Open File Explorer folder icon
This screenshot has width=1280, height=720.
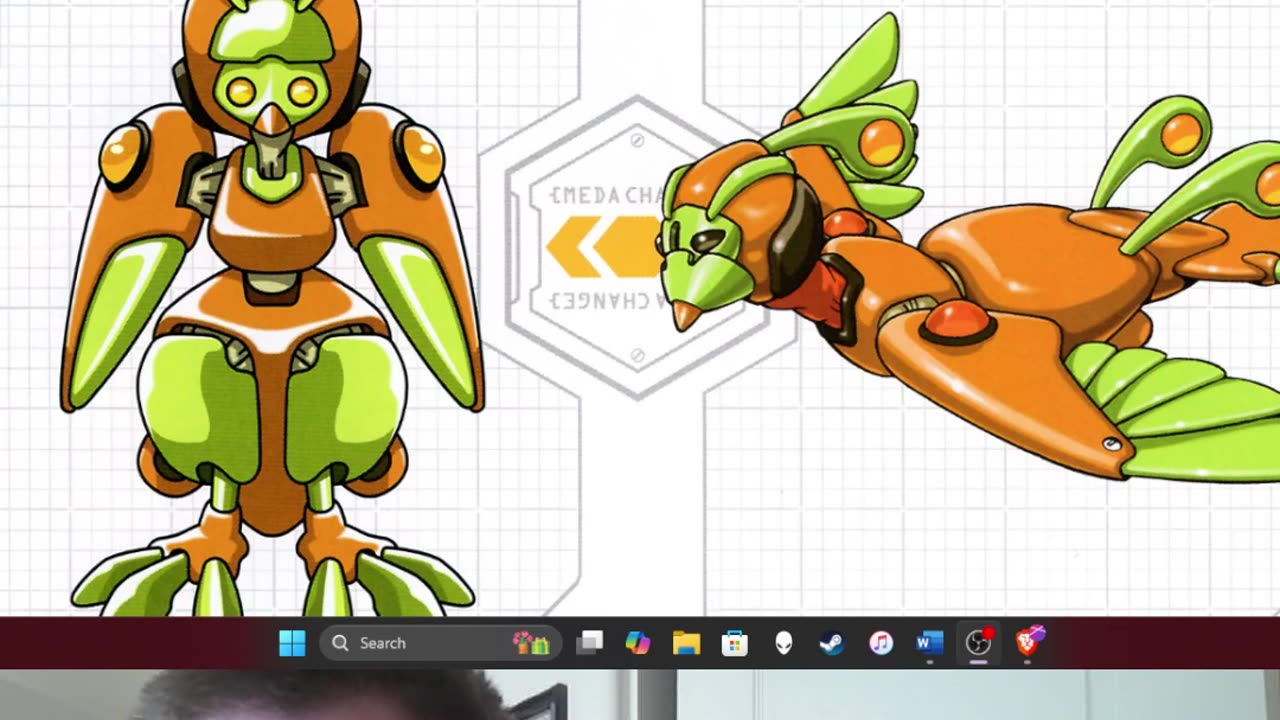click(x=686, y=643)
